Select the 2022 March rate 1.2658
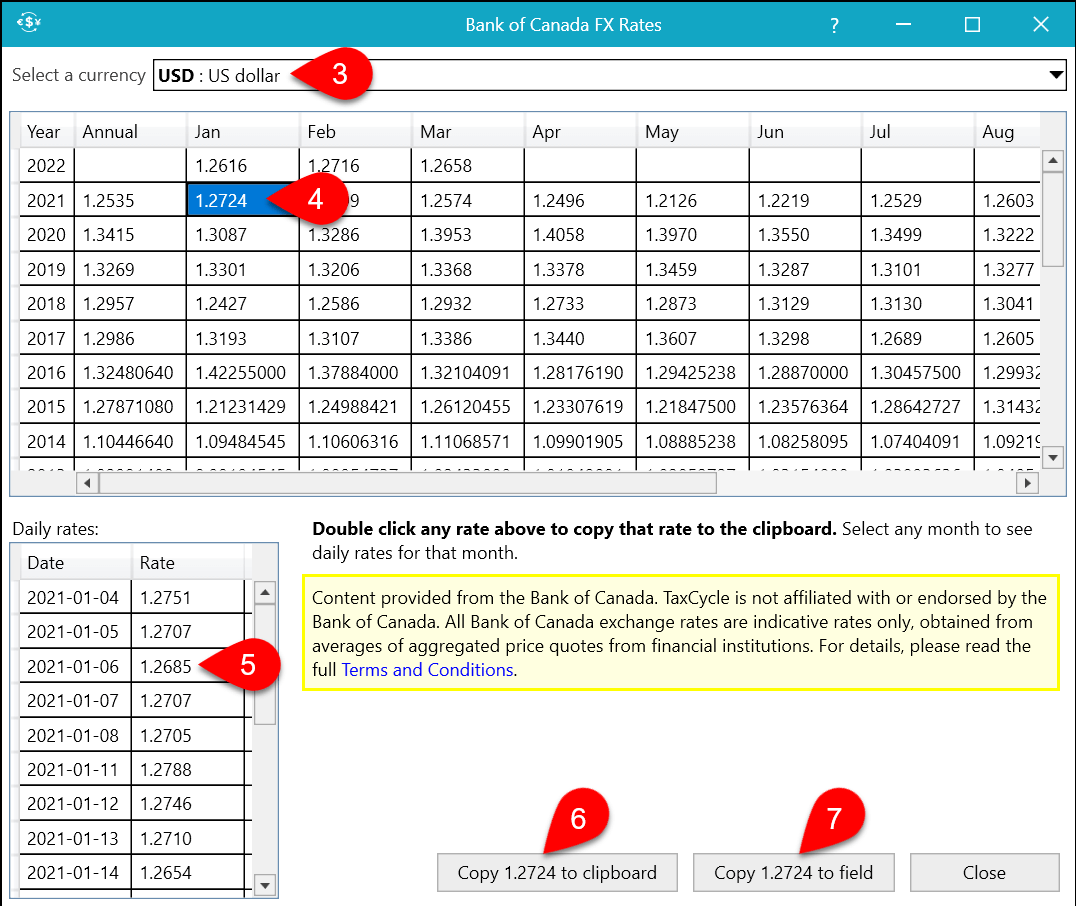1076x908 pixels. tap(468, 165)
